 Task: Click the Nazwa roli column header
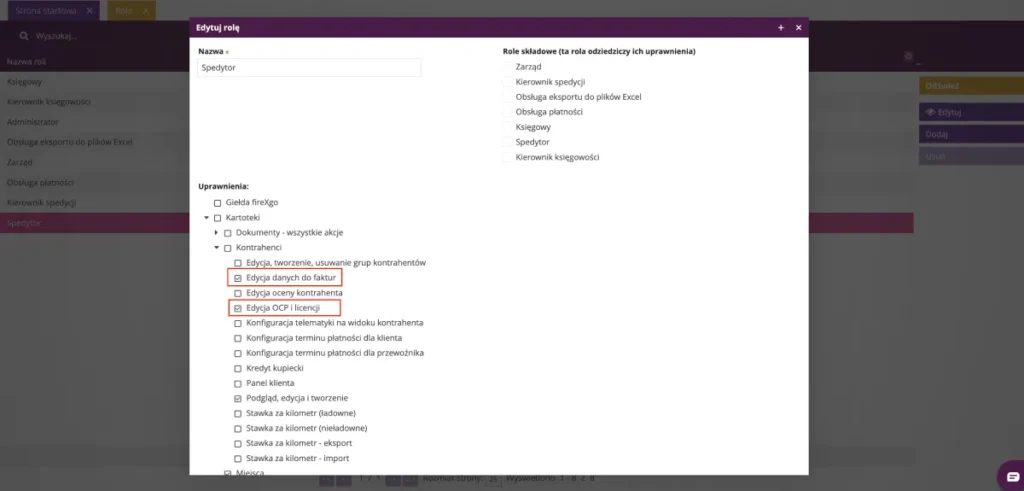pos(26,61)
